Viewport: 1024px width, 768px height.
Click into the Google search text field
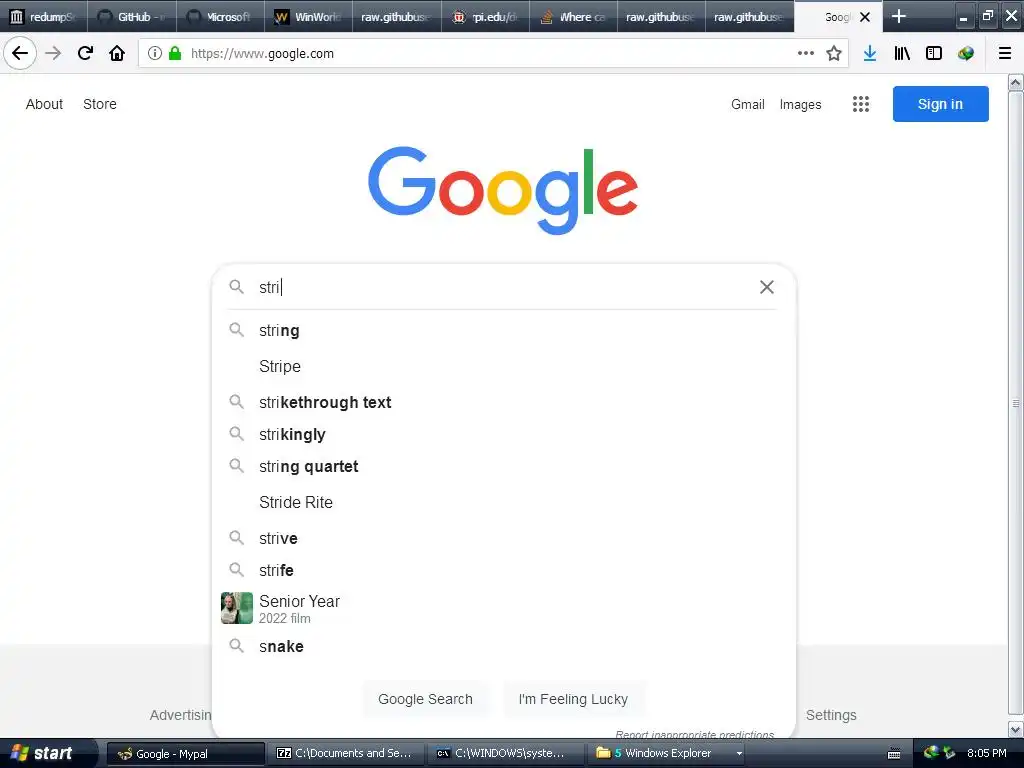[x=503, y=287]
